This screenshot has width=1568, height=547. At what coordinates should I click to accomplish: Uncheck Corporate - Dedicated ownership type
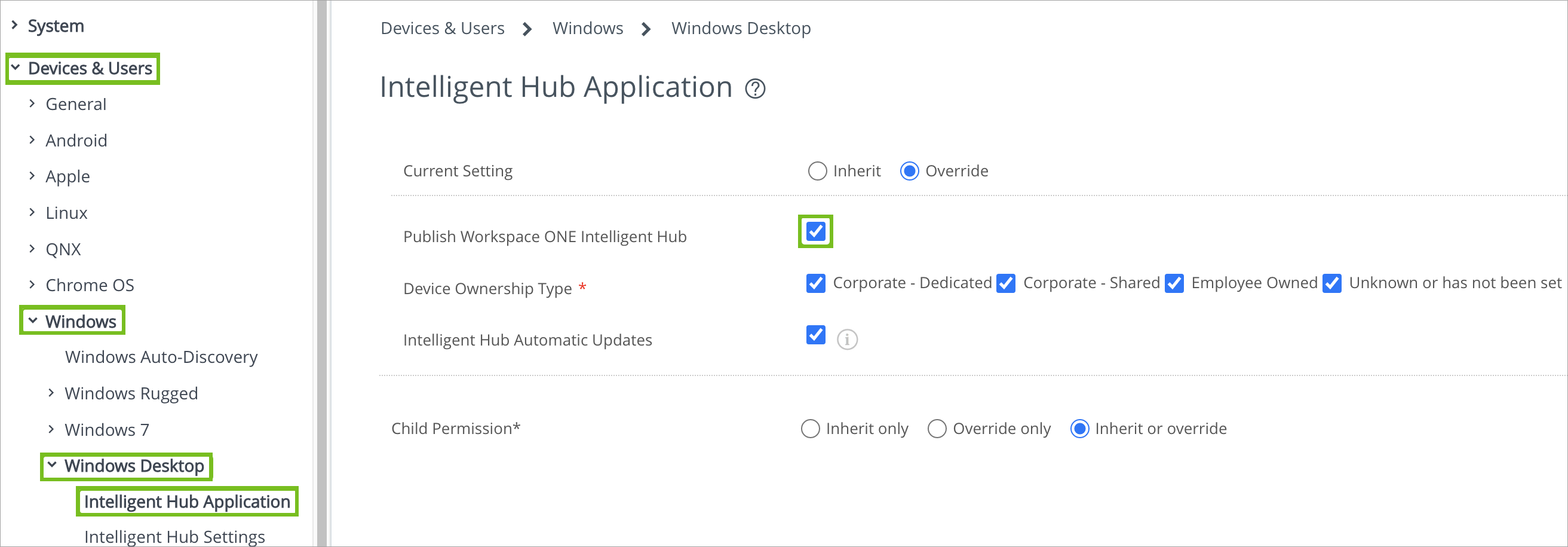tap(815, 283)
